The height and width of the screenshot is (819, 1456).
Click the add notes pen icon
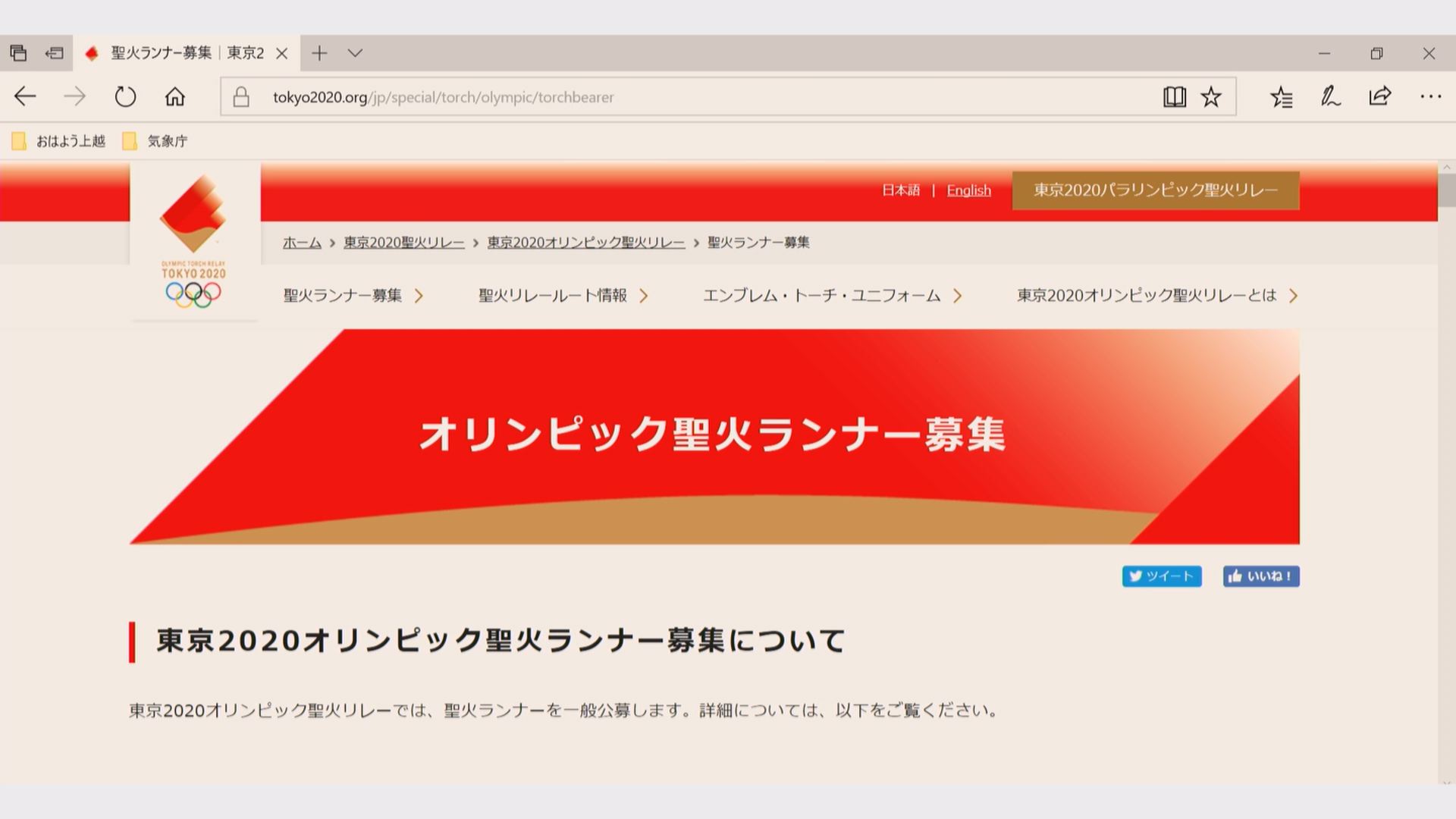[x=1330, y=97]
